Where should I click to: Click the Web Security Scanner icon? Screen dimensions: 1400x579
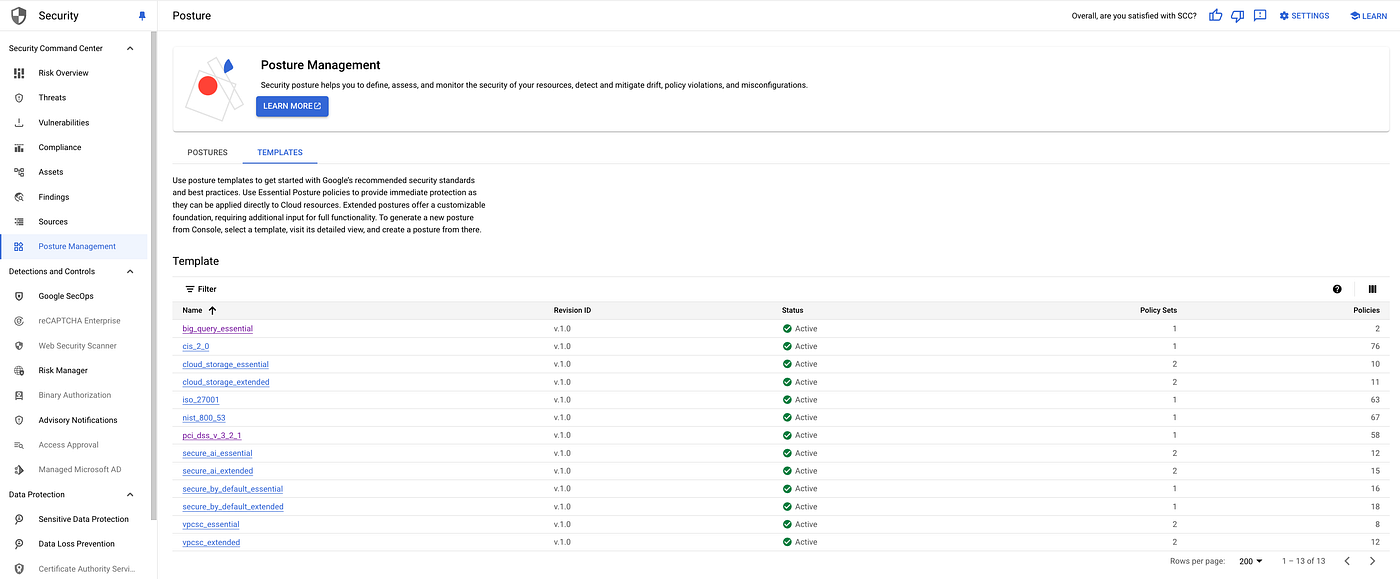tap(19, 346)
